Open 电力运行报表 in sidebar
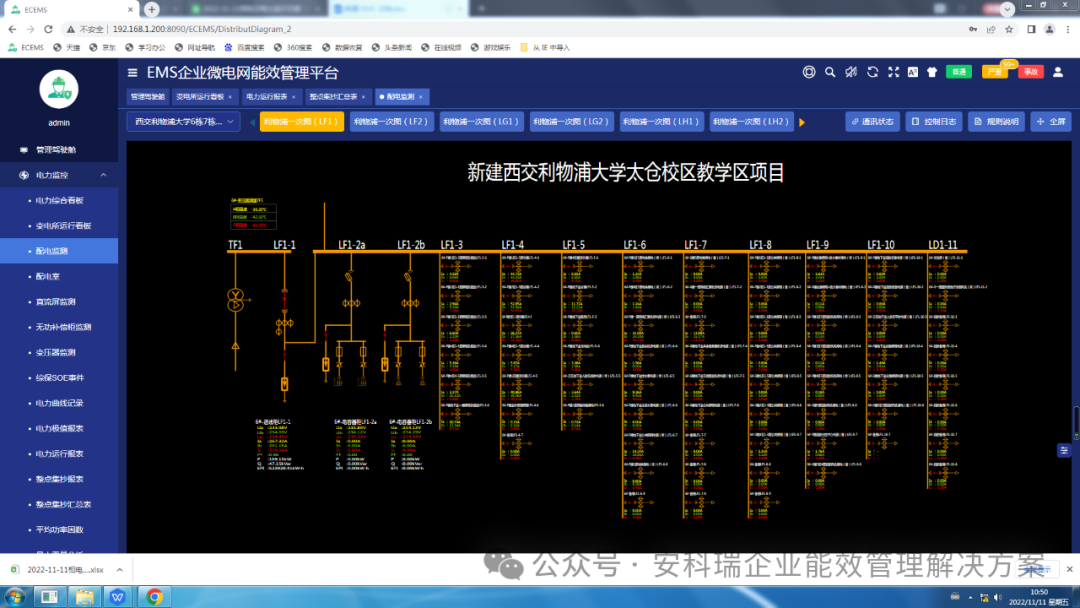 [59, 453]
